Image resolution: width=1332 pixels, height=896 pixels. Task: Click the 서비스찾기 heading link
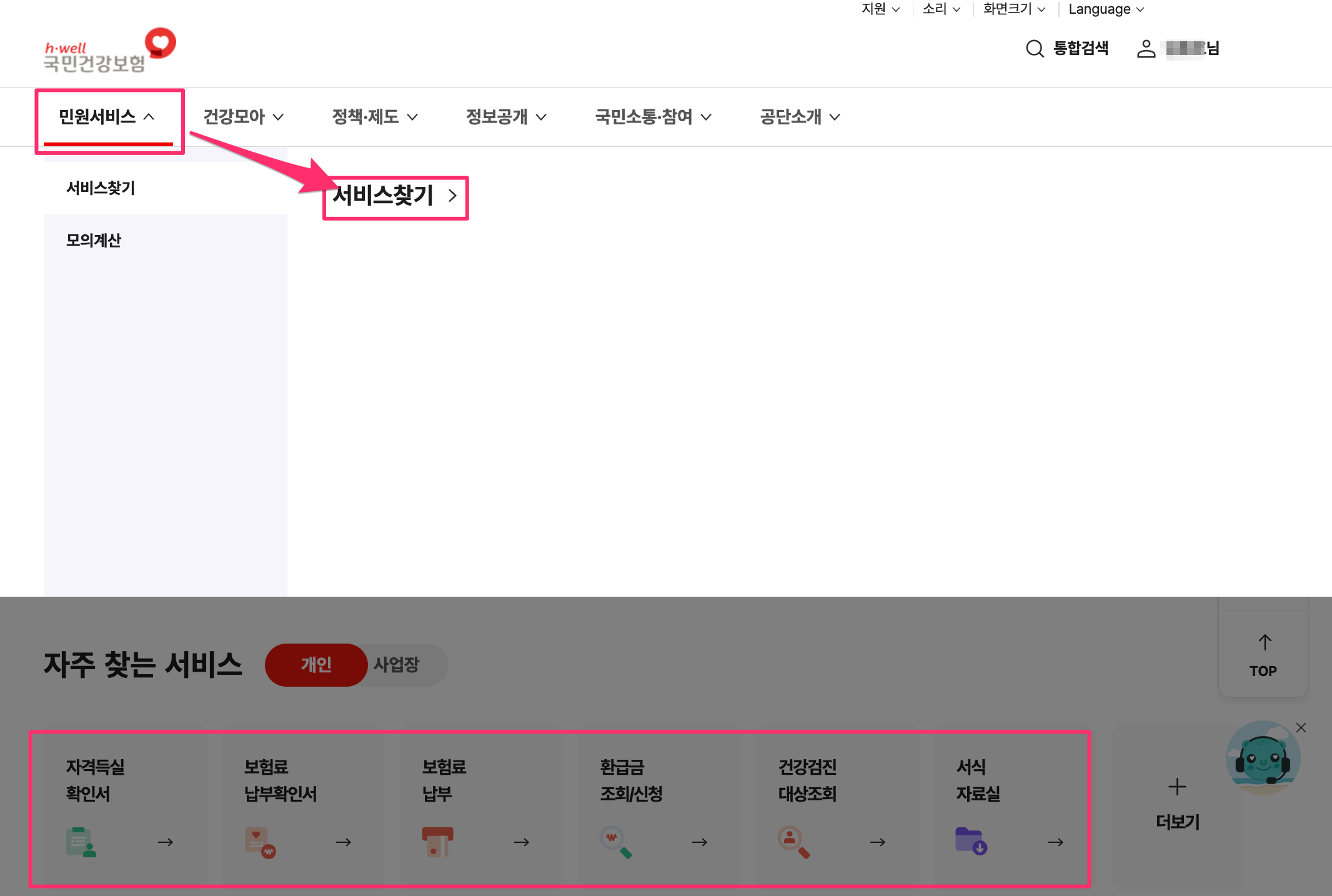[x=395, y=196]
